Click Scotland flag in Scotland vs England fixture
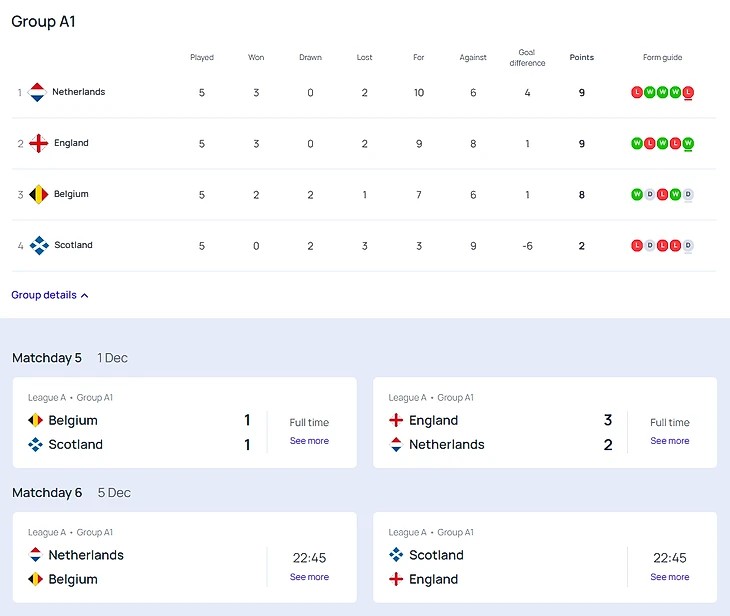The height and width of the screenshot is (616, 730). coord(396,555)
